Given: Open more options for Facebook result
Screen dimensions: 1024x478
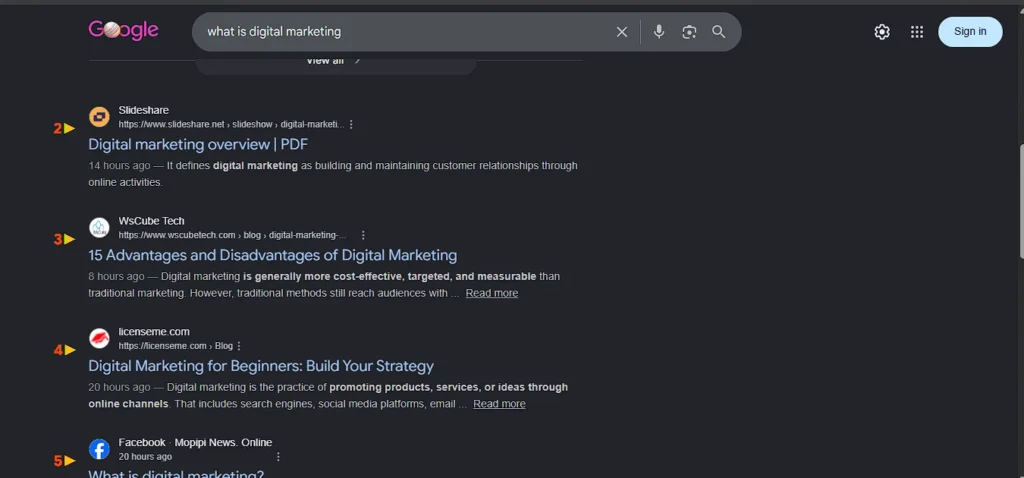Looking at the screenshot, I should coord(278,456).
